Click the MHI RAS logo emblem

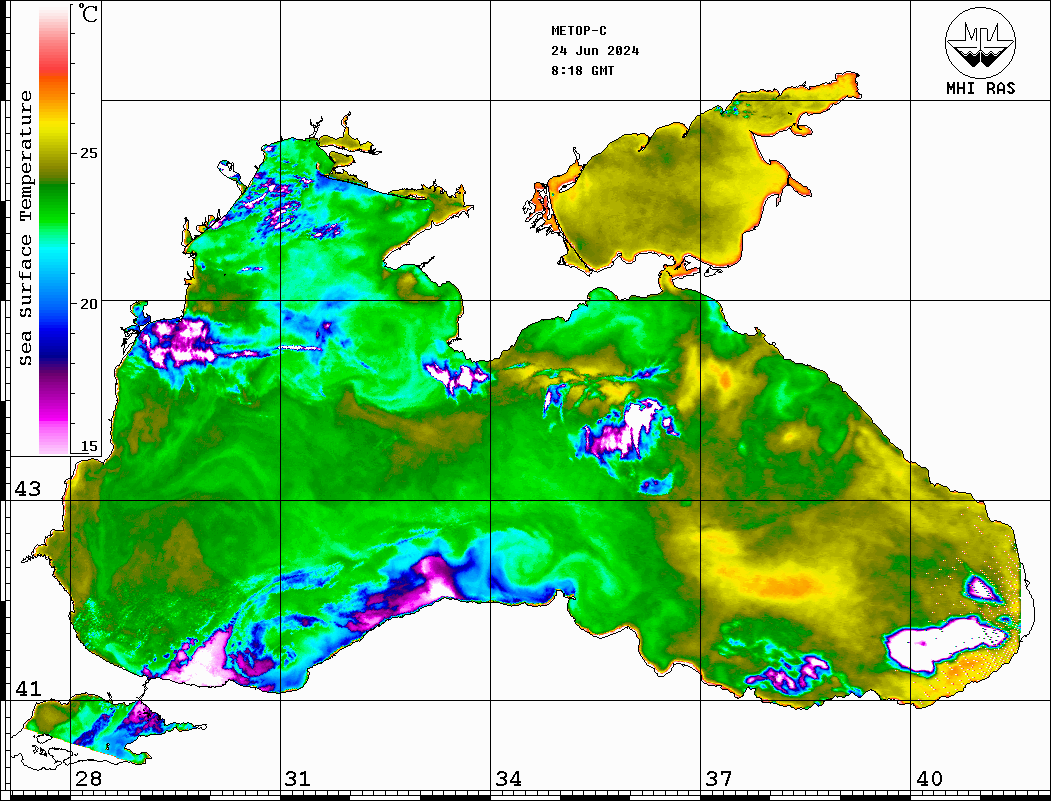click(x=980, y=42)
